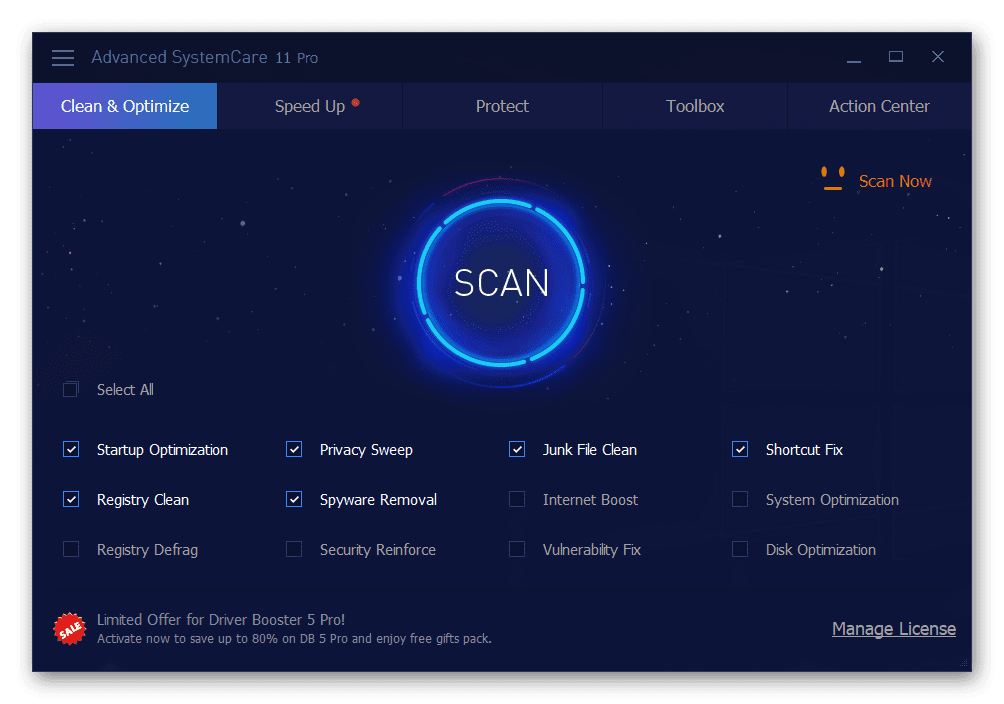Uncheck Startup Optimization checkbox
Image resolution: width=1004 pixels, height=704 pixels.
(x=71, y=449)
